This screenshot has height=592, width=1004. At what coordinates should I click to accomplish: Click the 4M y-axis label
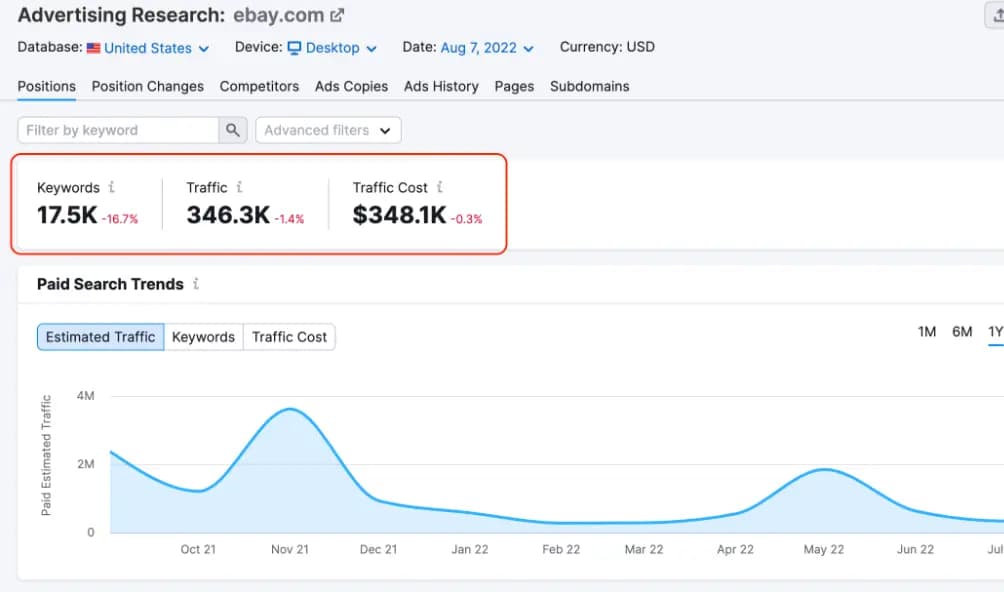[x=86, y=396]
